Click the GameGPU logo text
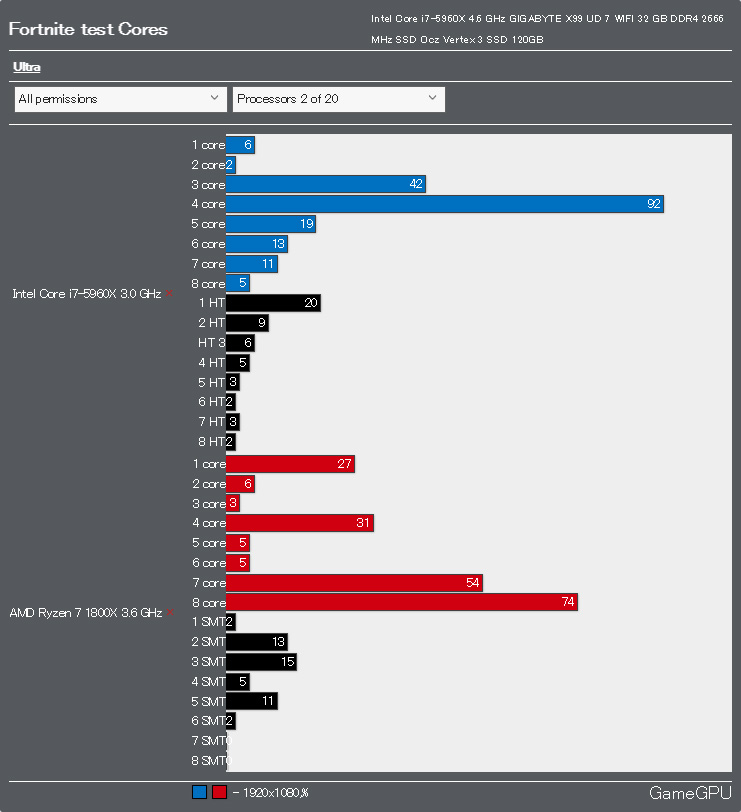This screenshot has height=812, width=741. (x=690, y=793)
